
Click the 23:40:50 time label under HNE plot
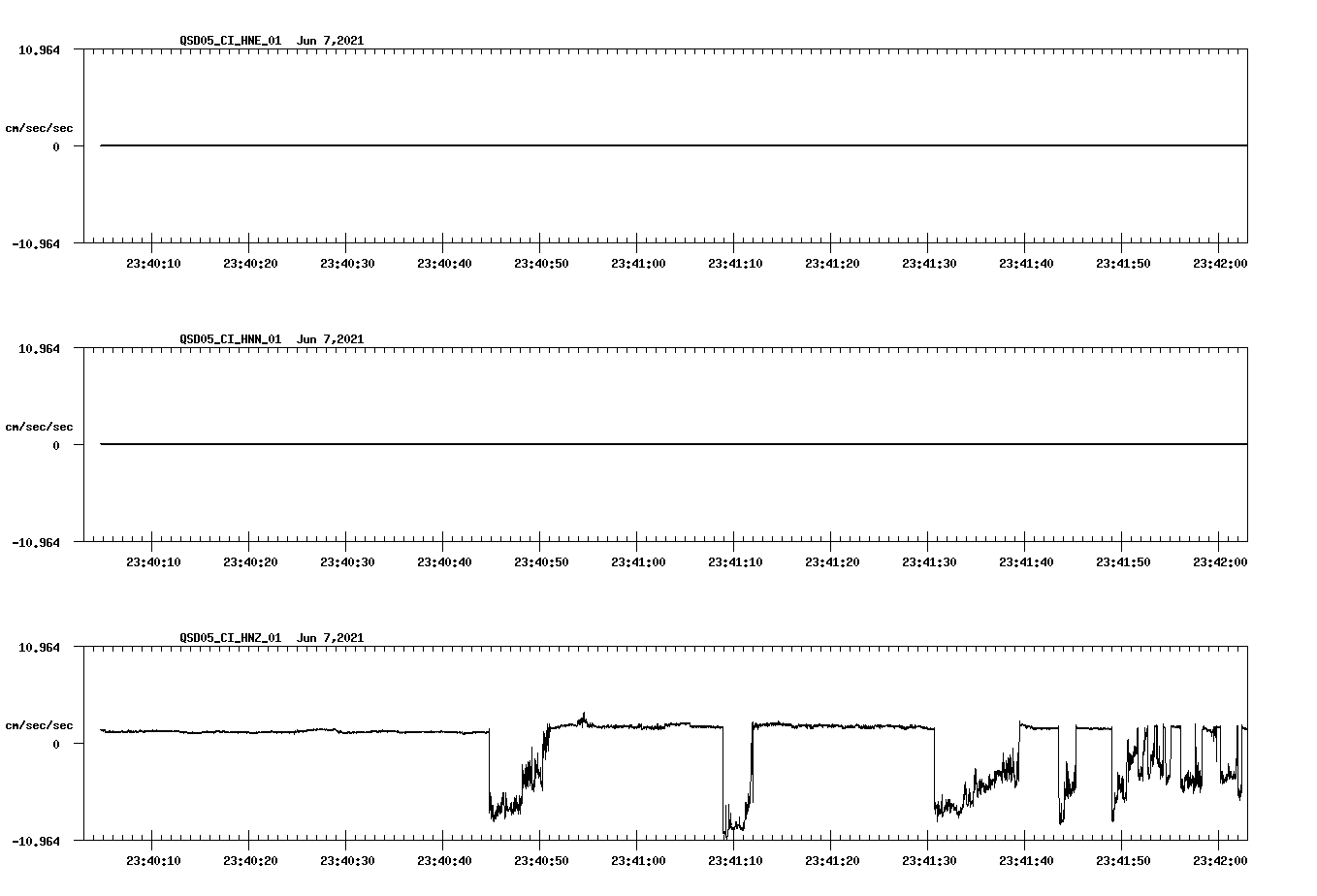[x=541, y=264]
